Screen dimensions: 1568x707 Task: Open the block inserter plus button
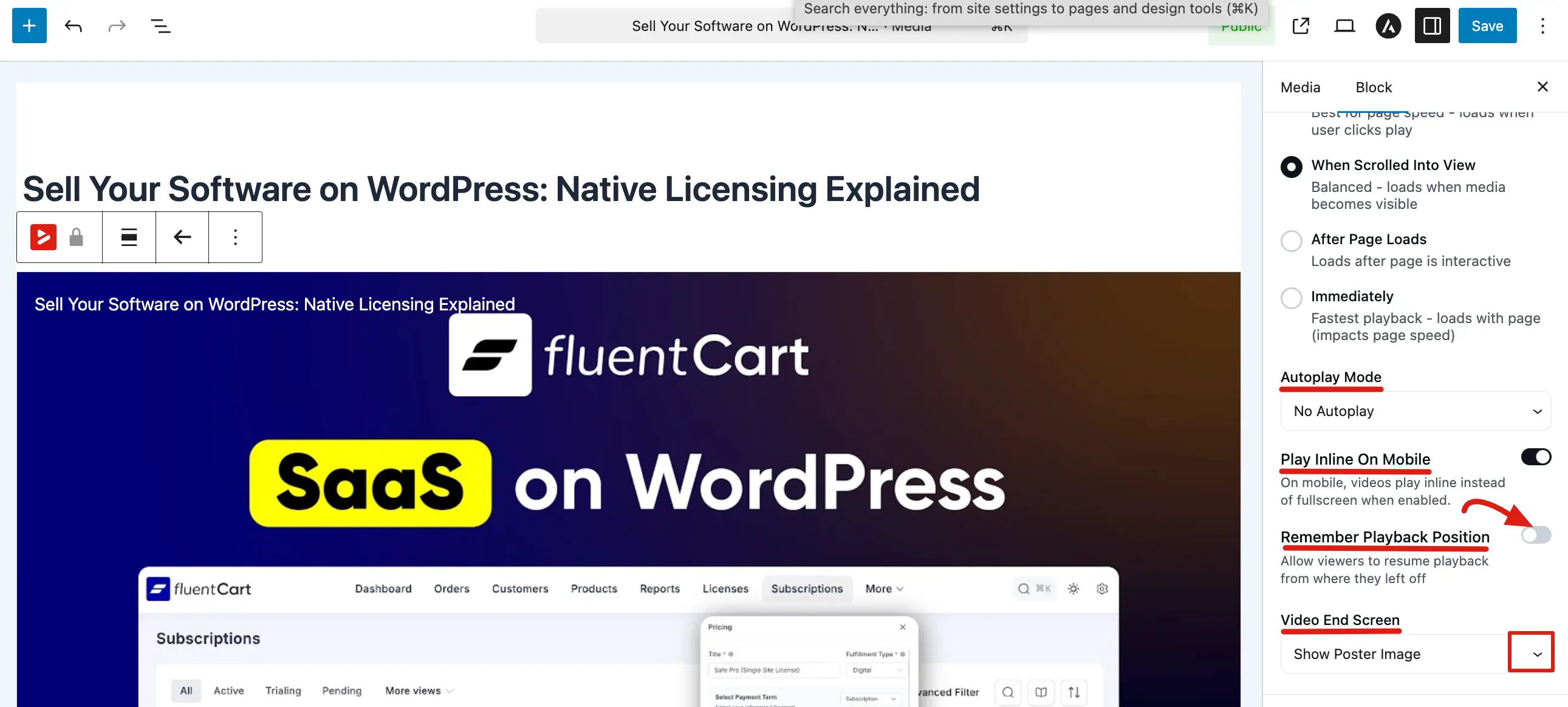pyautogui.click(x=29, y=26)
